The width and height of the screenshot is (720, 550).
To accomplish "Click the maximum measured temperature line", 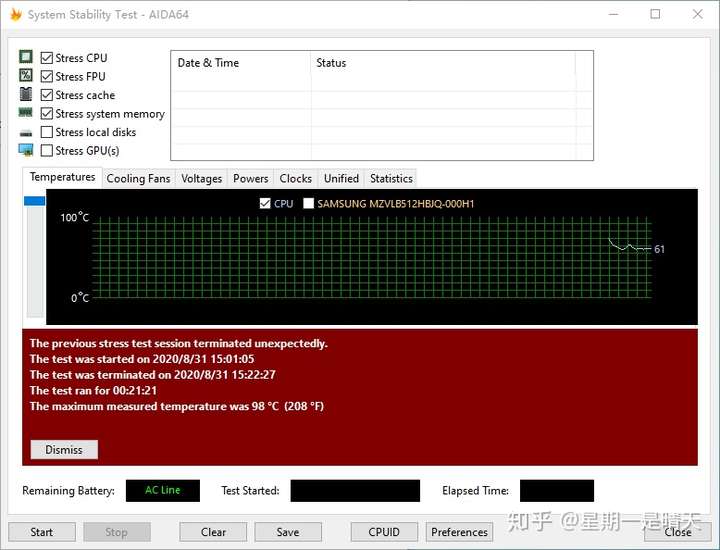I will coord(177,407).
